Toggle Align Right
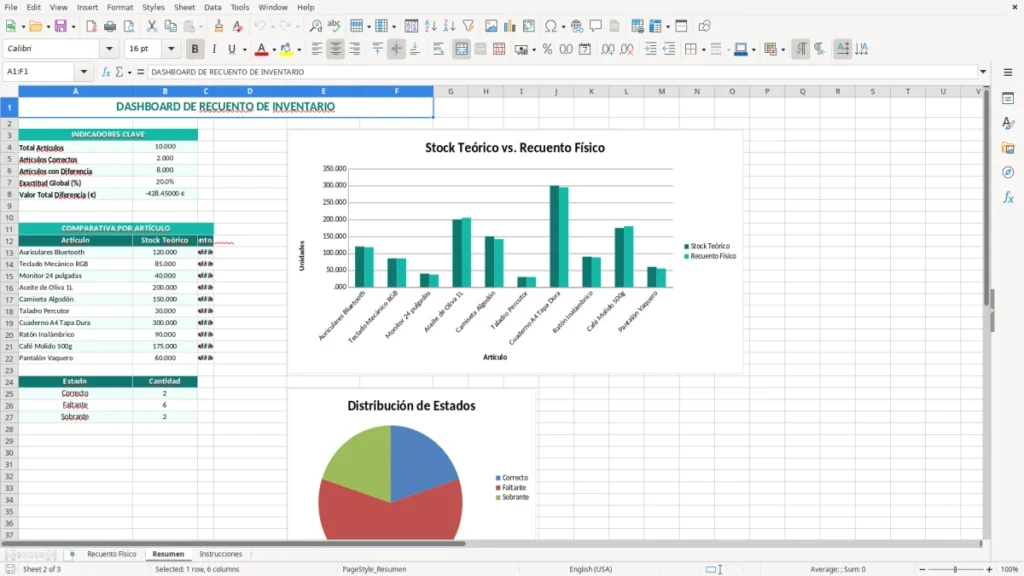This screenshot has height=576, width=1024. pyautogui.click(x=355, y=49)
